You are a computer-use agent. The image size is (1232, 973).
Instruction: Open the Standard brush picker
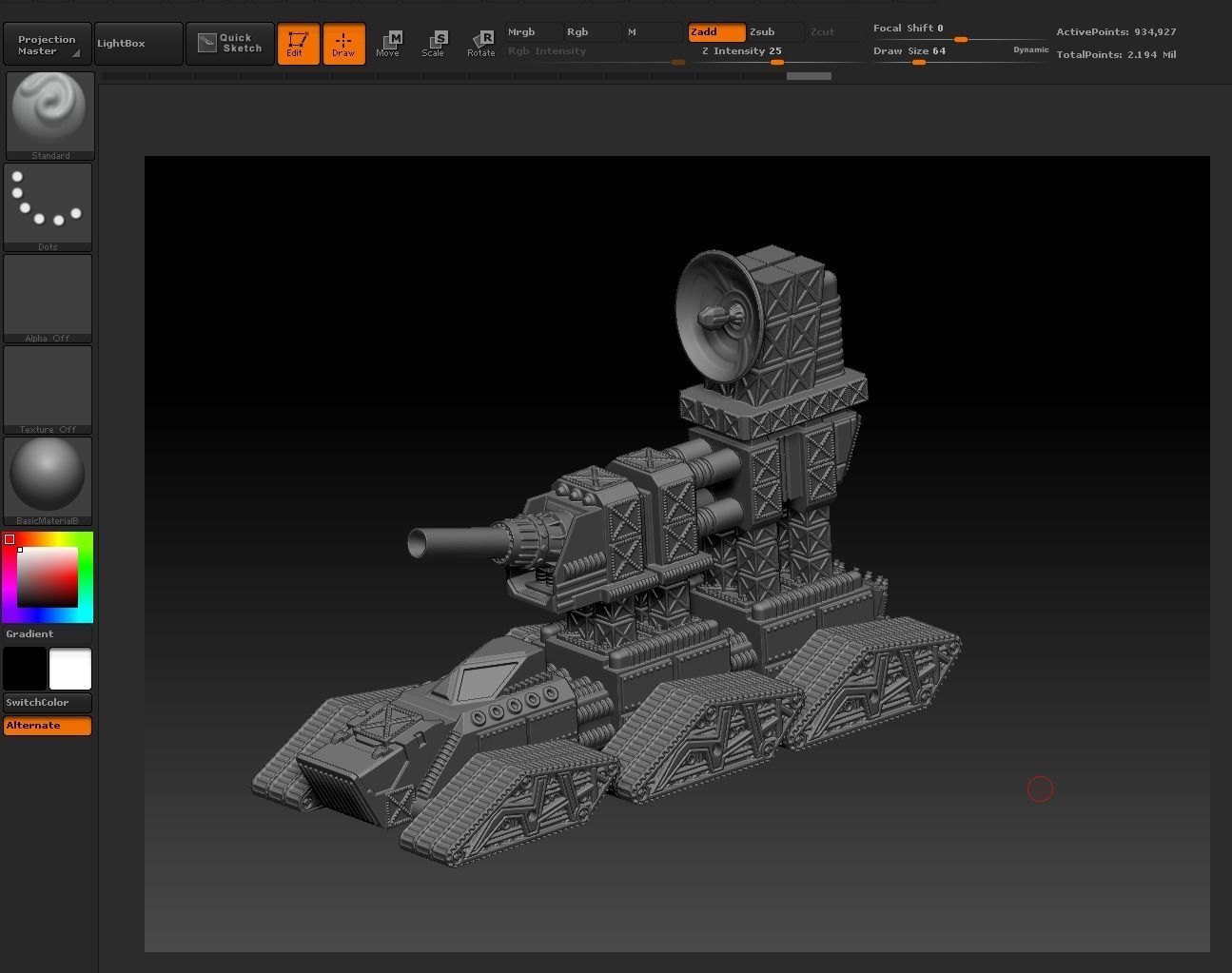coord(50,116)
